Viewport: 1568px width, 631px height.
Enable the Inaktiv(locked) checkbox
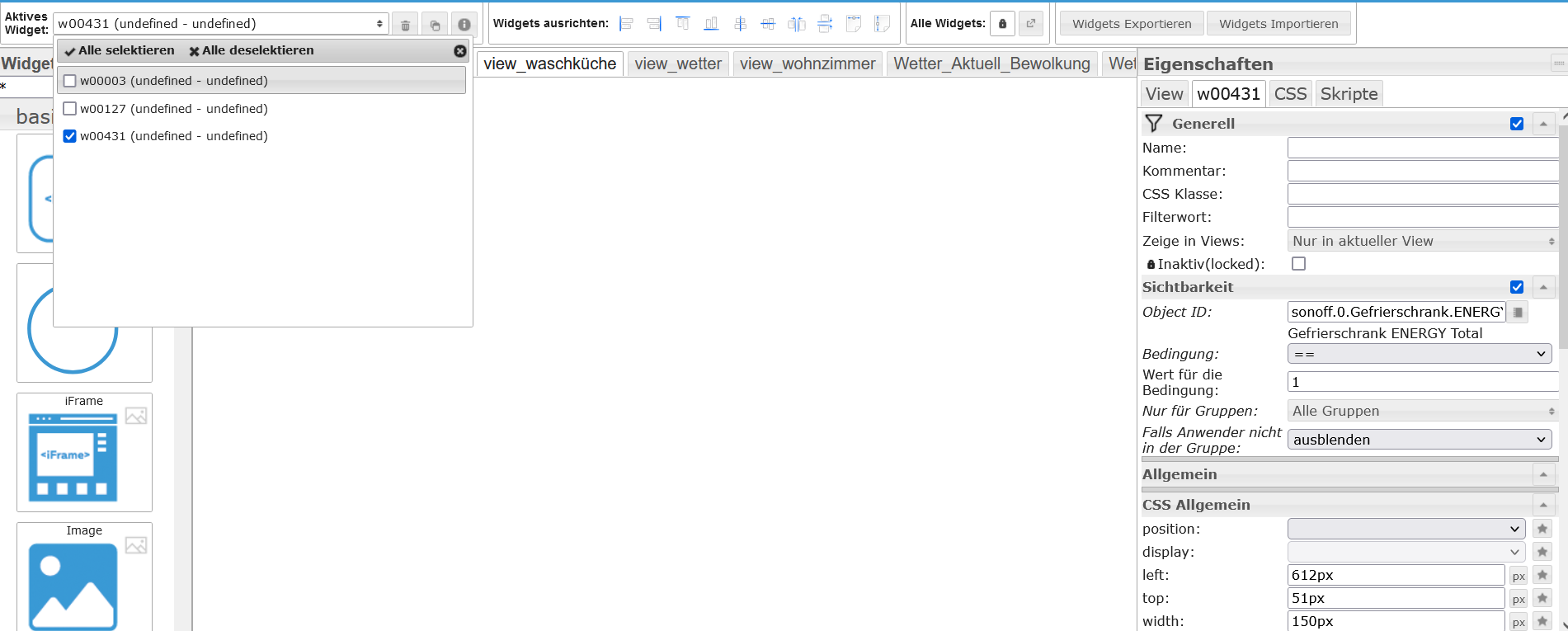coord(1299,264)
